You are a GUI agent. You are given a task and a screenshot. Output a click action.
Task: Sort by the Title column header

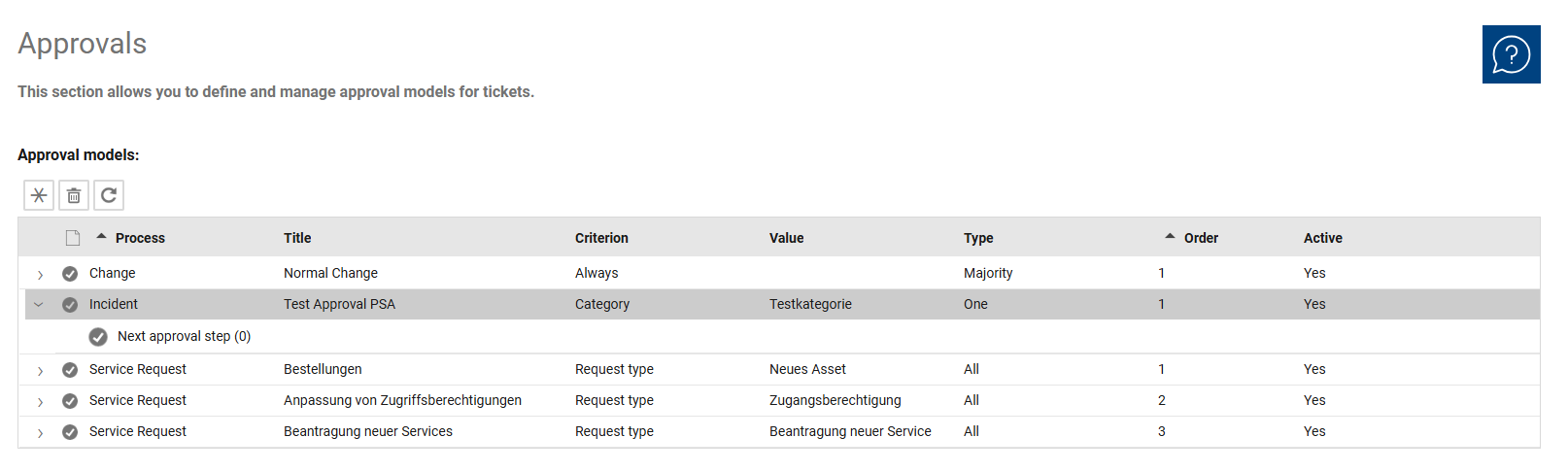click(297, 238)
